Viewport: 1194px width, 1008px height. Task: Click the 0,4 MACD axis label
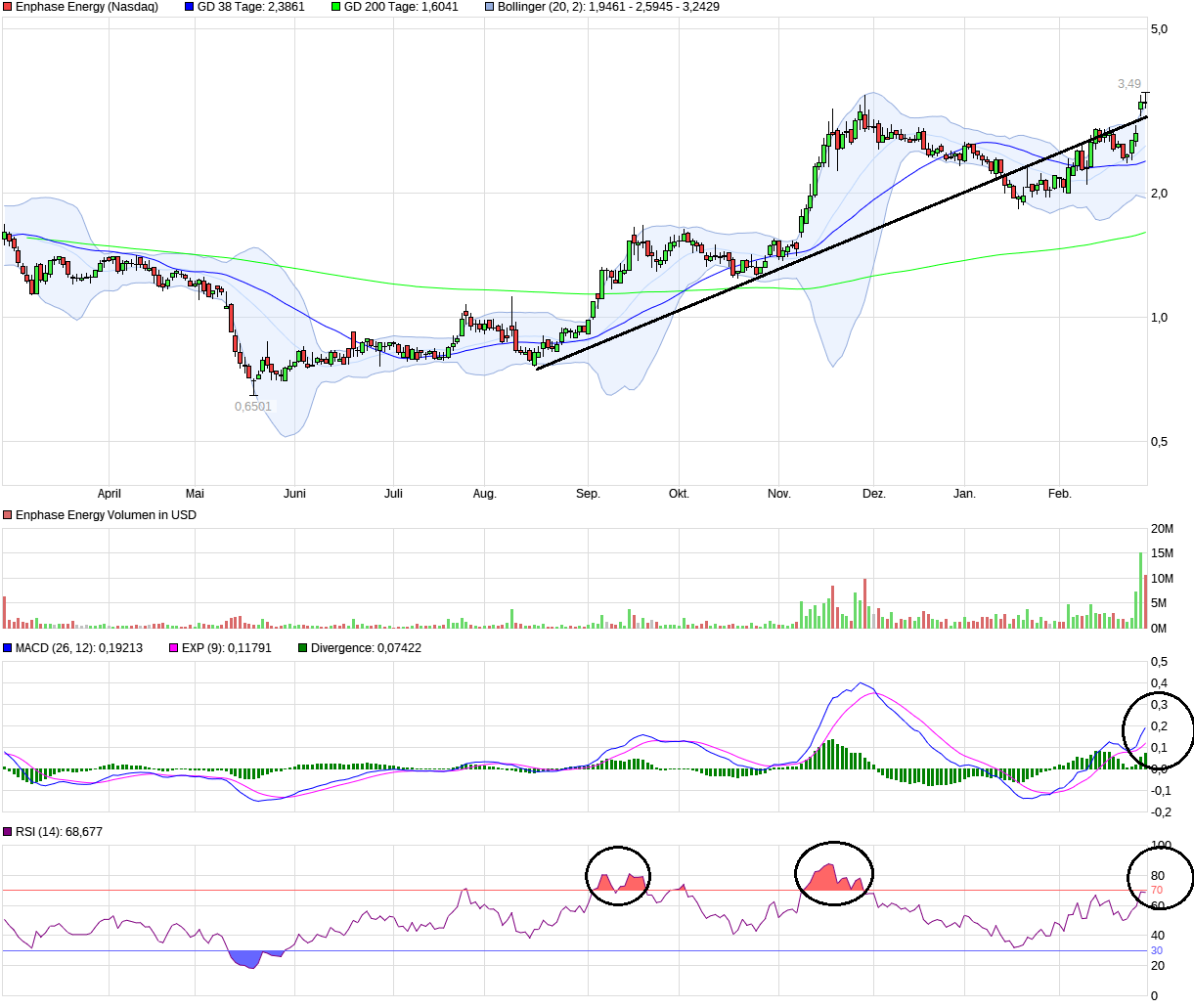pyautogui.click(x=1159, y=683)
